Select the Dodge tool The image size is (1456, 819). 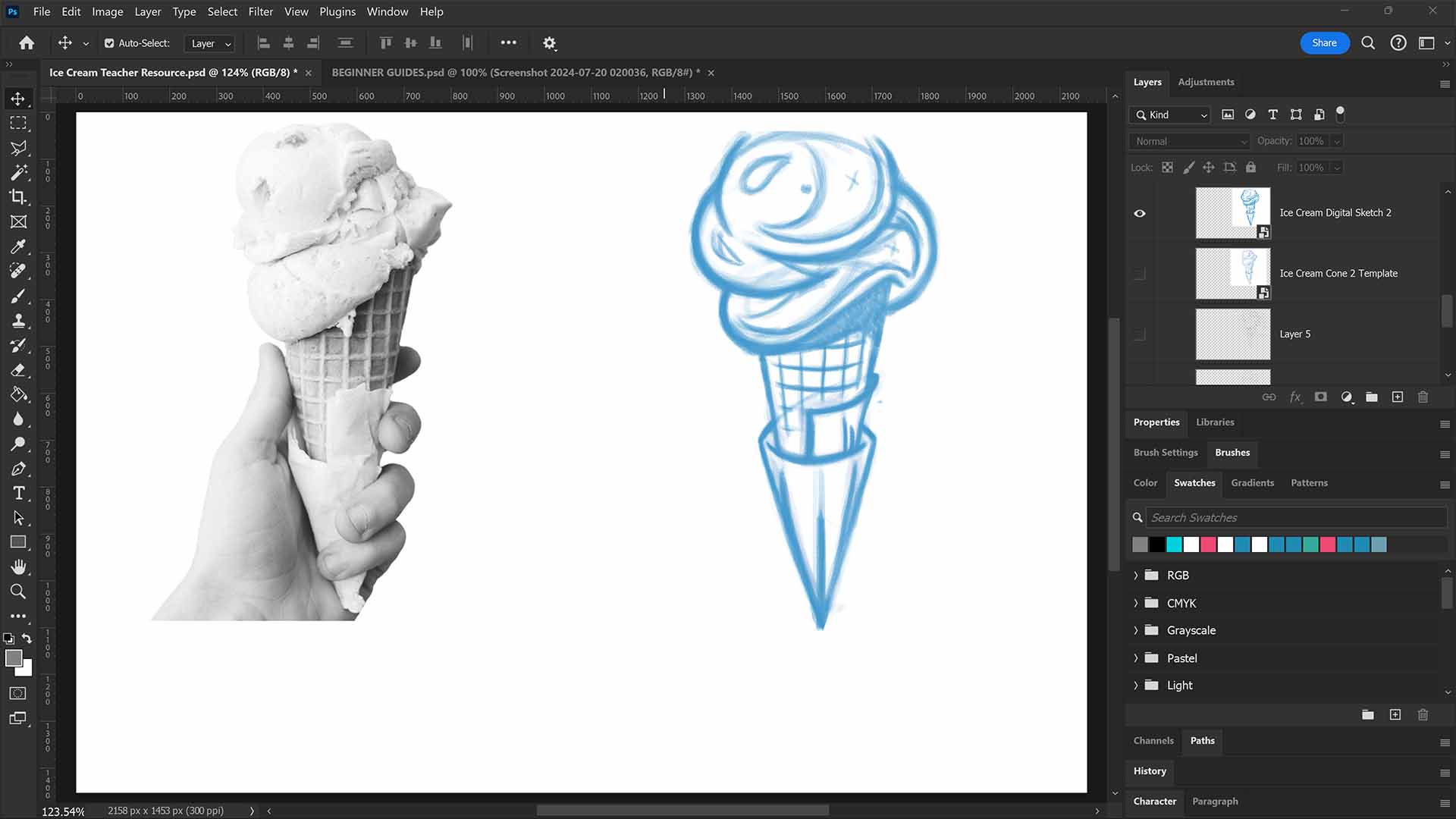[18, 444]
